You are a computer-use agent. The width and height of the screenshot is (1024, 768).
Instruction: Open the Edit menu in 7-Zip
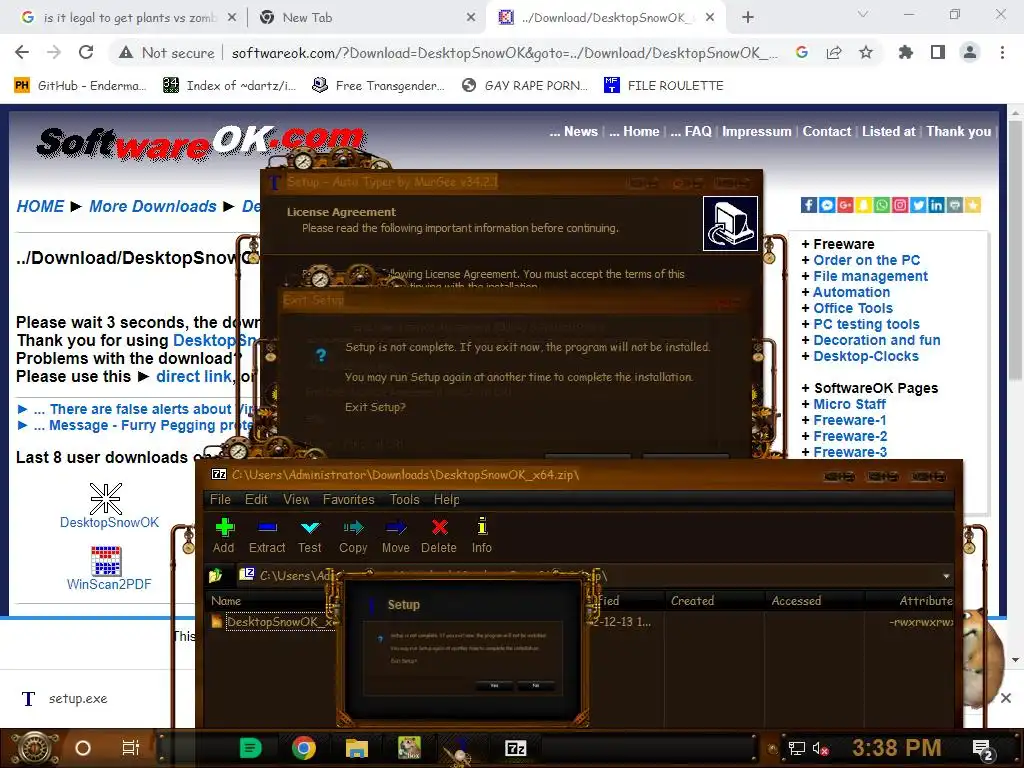[x=256, y=499]
